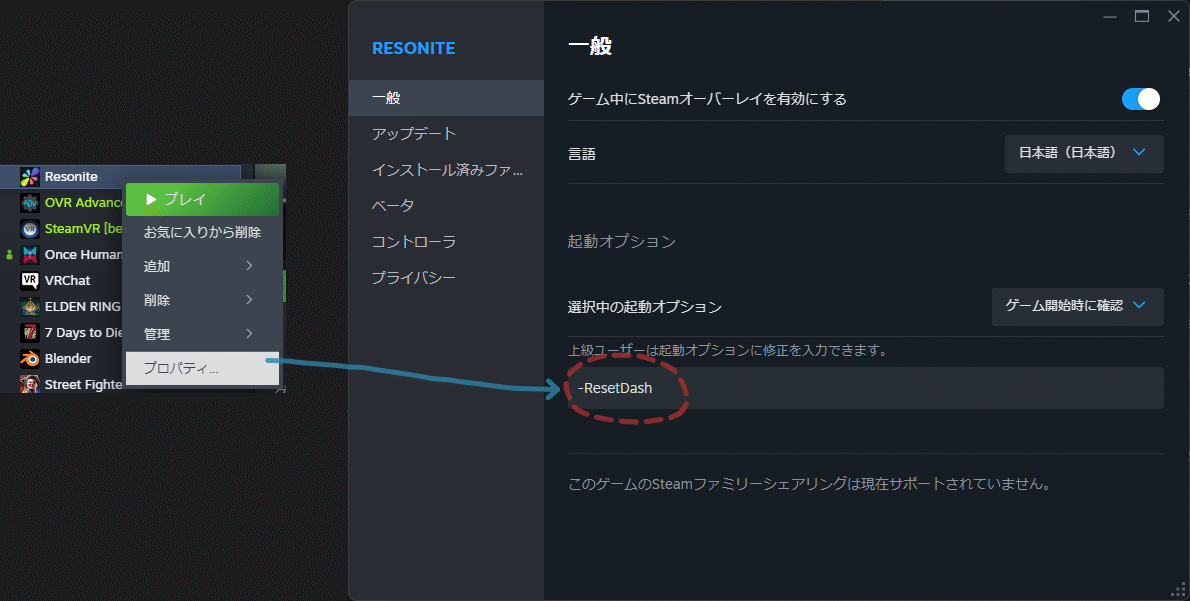
Task: Click the RESONITE title in properties sidebar
Action: point(414,48)
